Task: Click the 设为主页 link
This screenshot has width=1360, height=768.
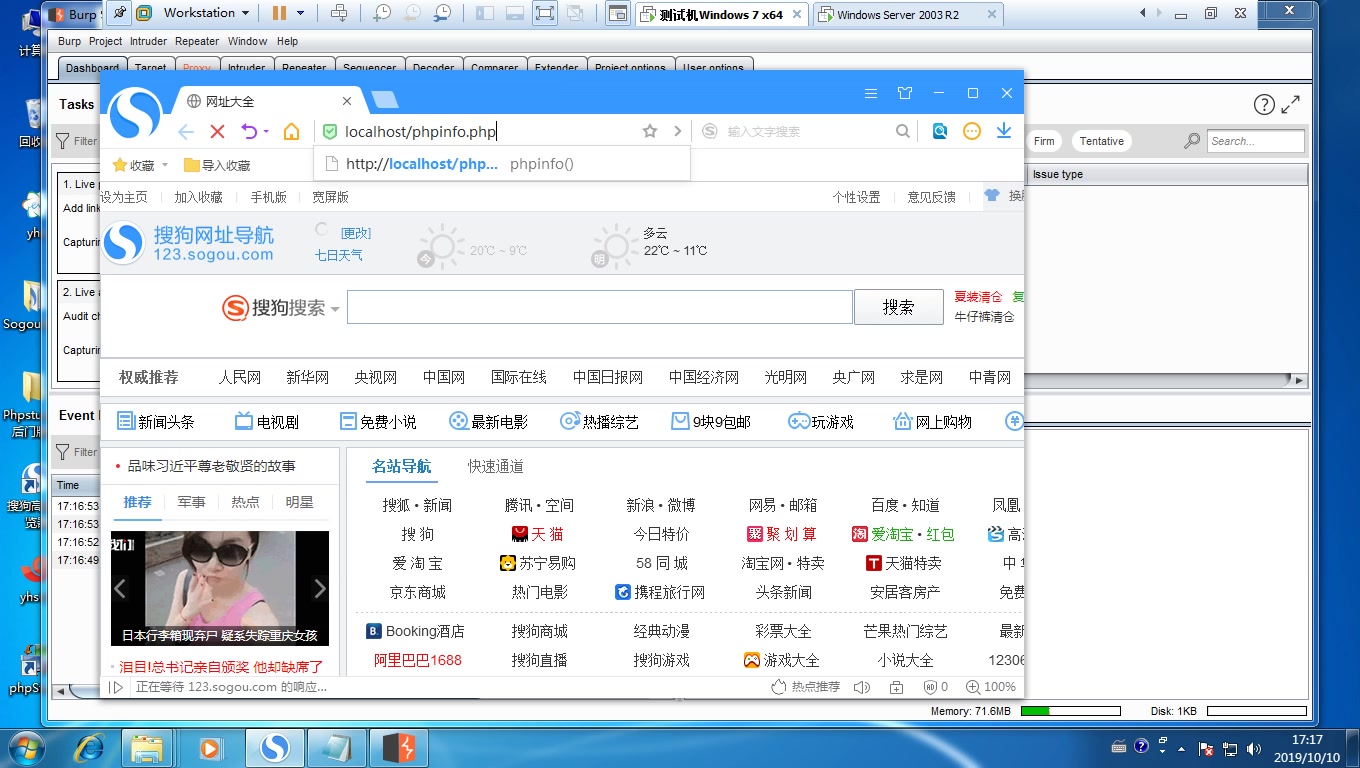Action: (x=124, y=197)
